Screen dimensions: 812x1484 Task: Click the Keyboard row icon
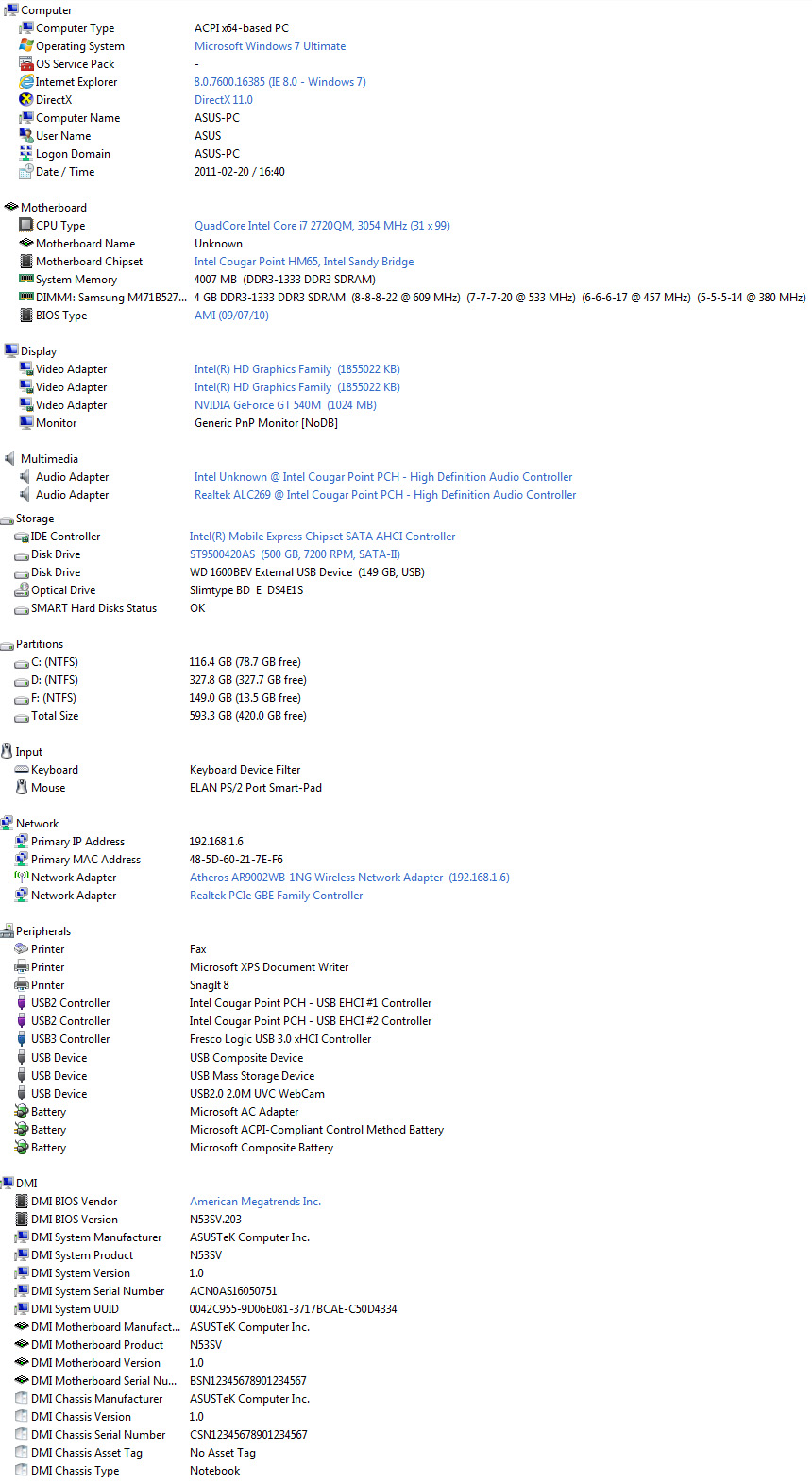coord(22,769)
